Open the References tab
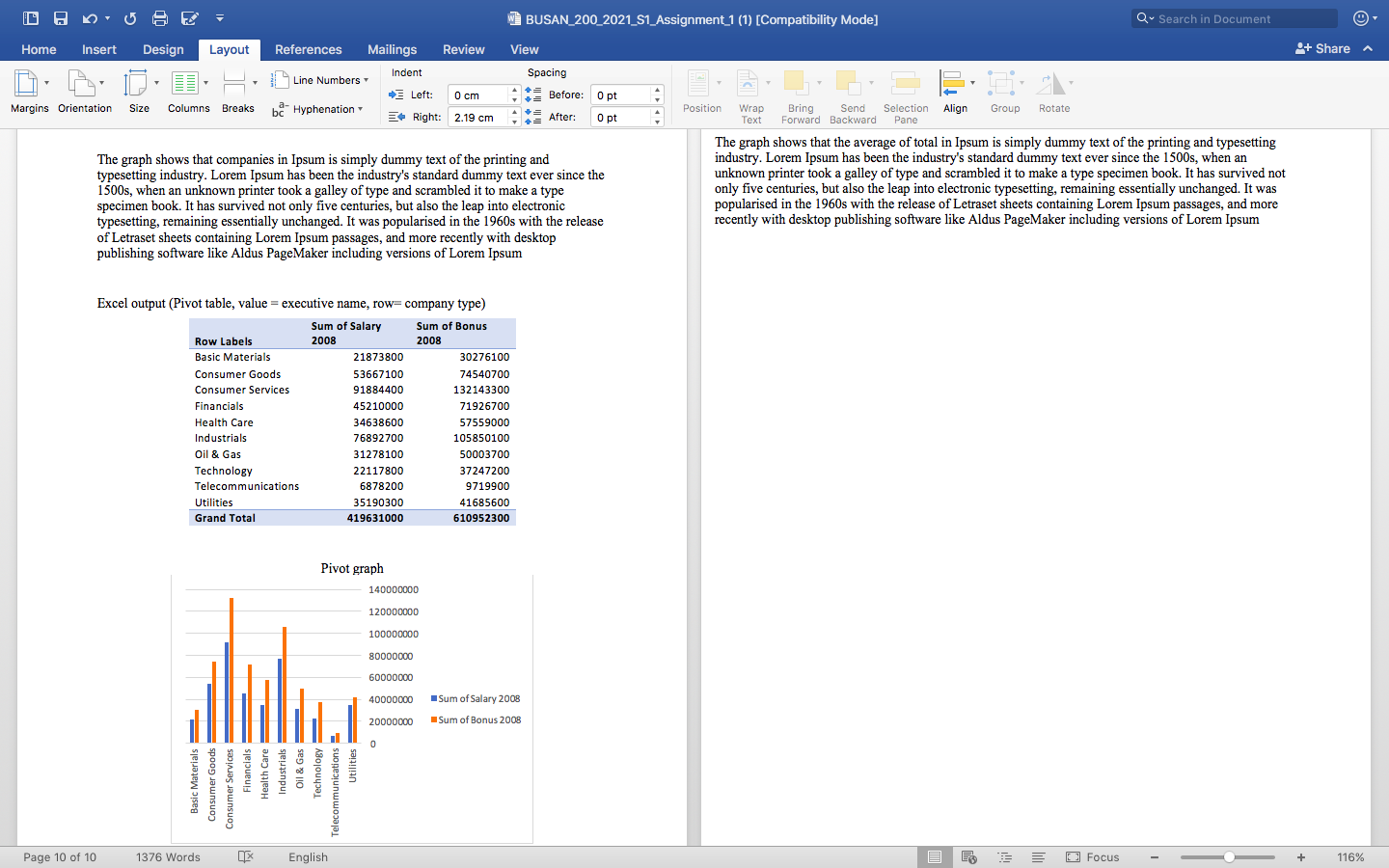This screenshot has width=1389, height=868. tap(308, 49)
